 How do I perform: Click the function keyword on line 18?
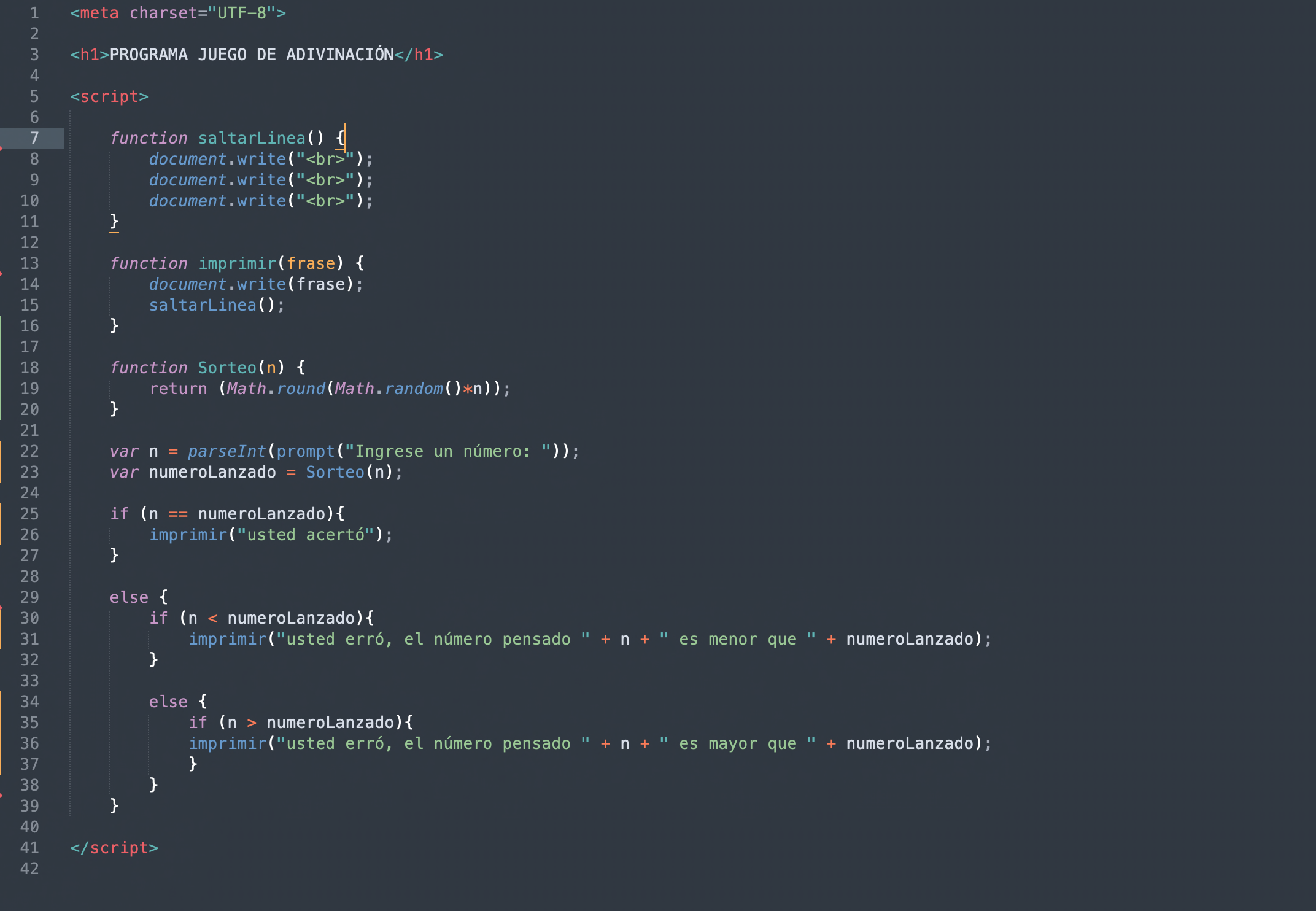(149, 368)
